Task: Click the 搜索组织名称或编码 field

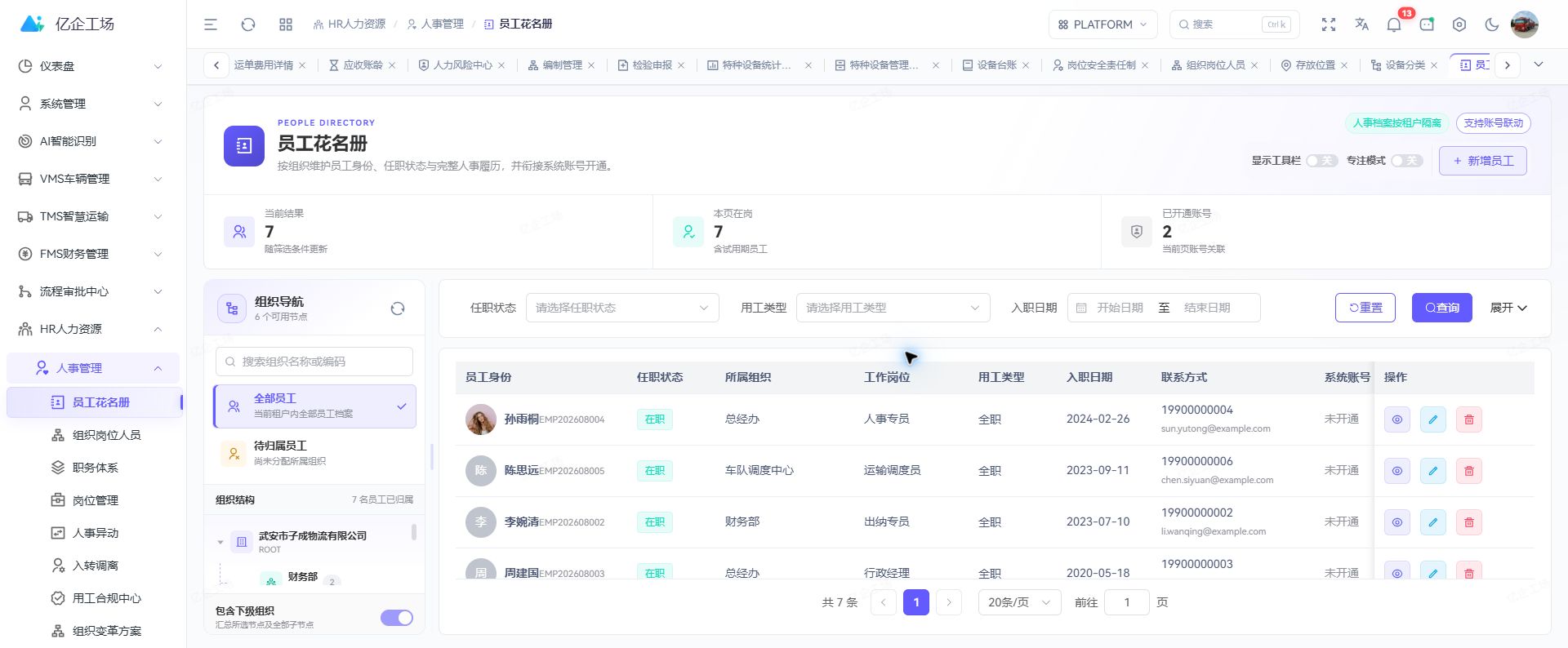Action: (x=314, y=362)
